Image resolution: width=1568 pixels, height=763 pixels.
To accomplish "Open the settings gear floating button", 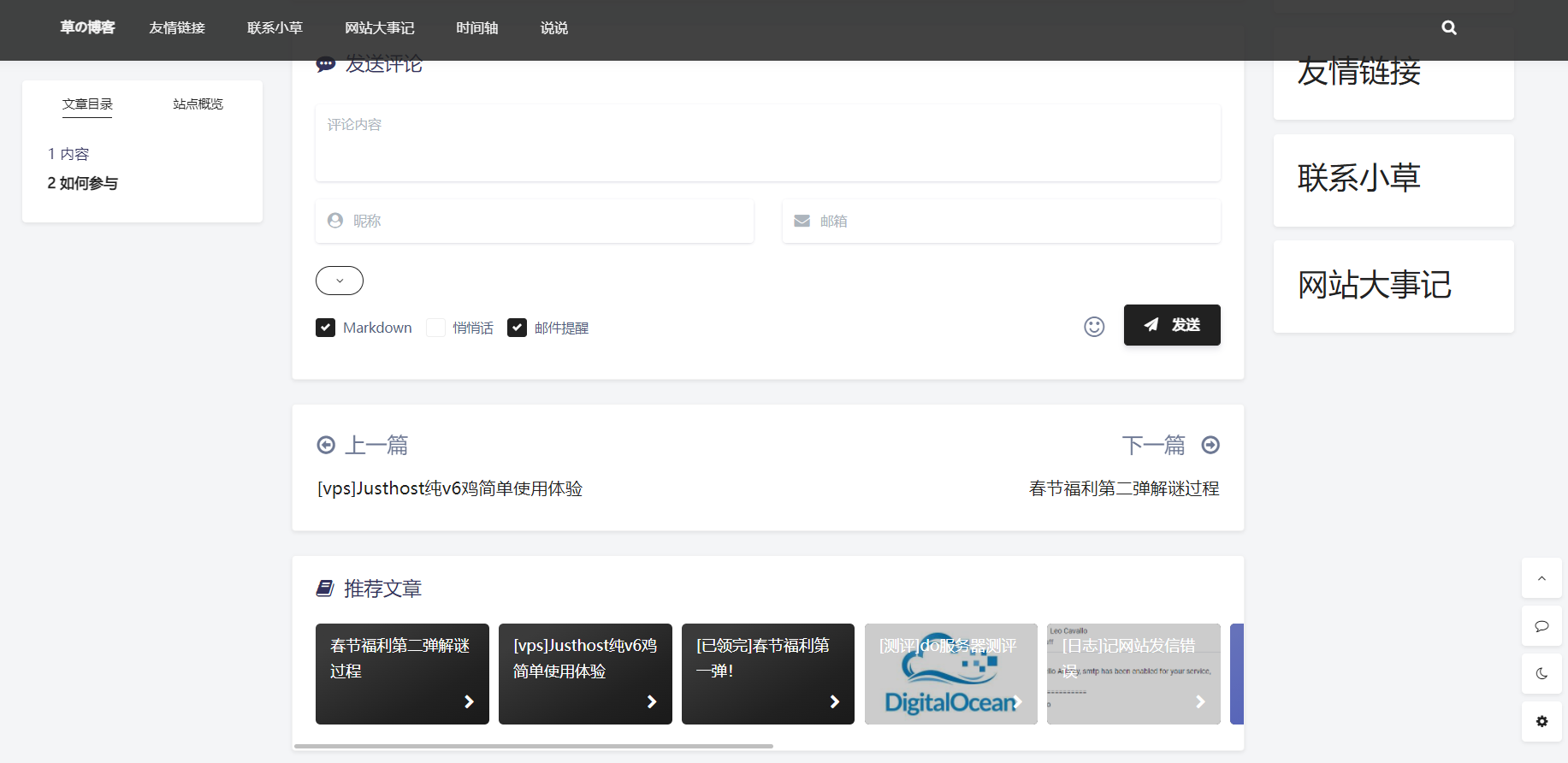I will (1541, 721).
